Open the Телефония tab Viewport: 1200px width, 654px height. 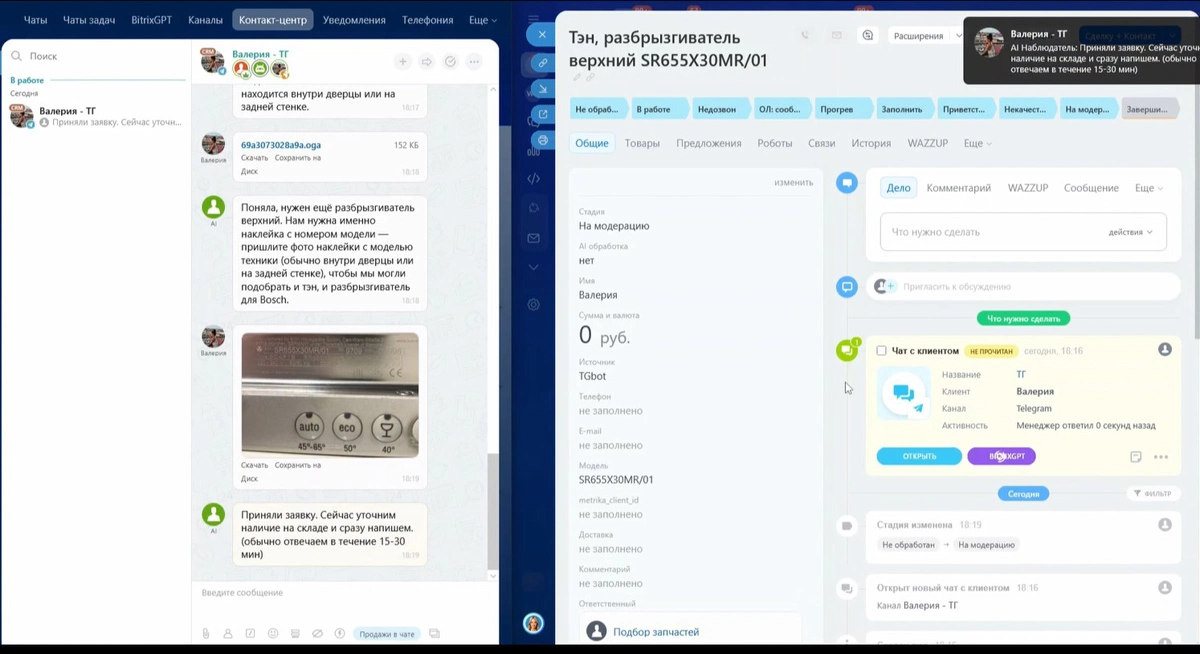427,20
